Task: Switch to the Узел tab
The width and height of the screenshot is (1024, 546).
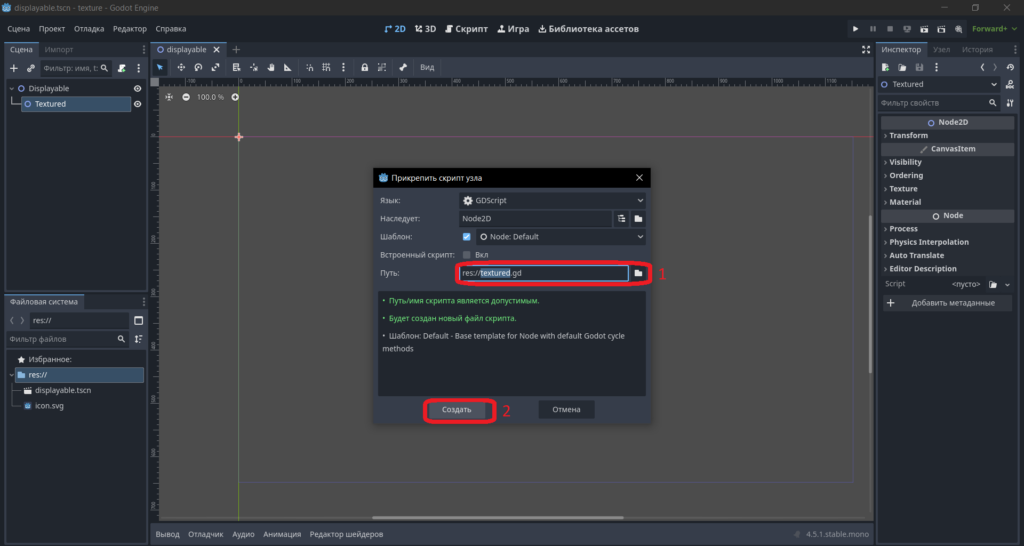Action: click(941, 50)
